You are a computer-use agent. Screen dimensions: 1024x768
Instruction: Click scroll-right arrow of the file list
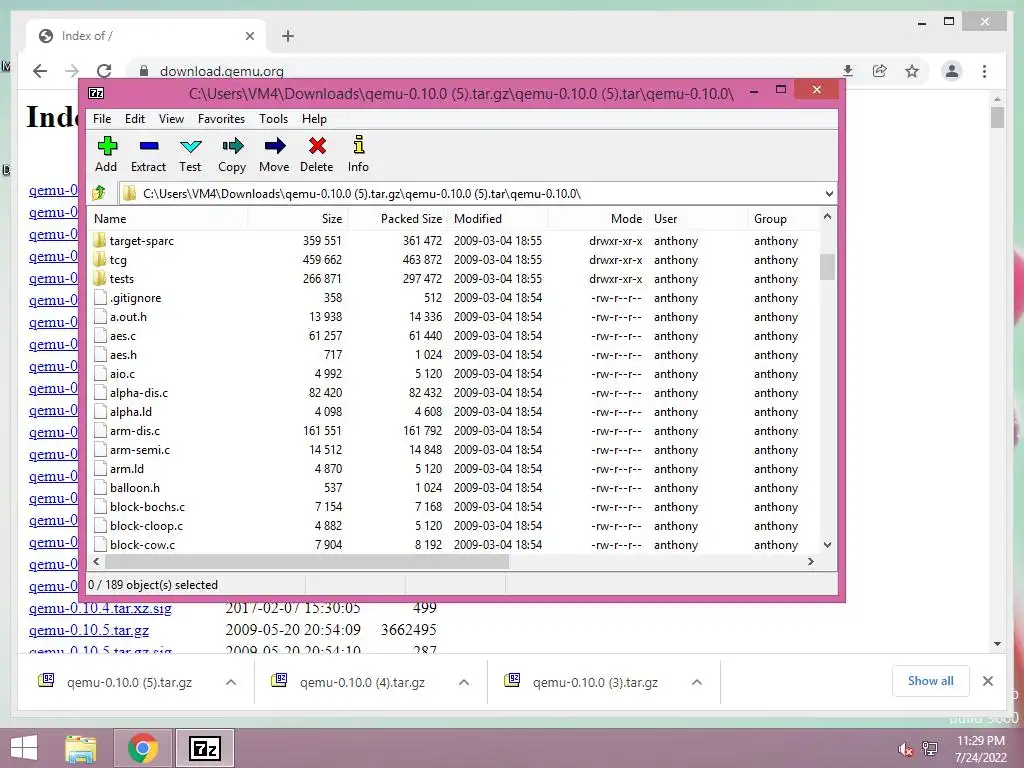coord(811,562)
